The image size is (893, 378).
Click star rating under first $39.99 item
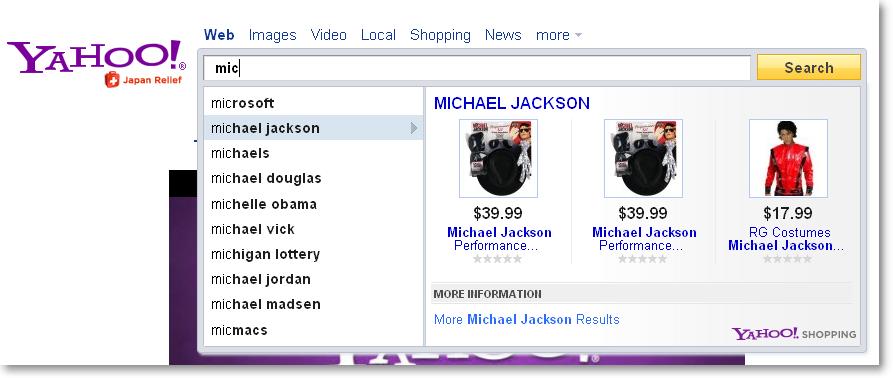point(497,259)
